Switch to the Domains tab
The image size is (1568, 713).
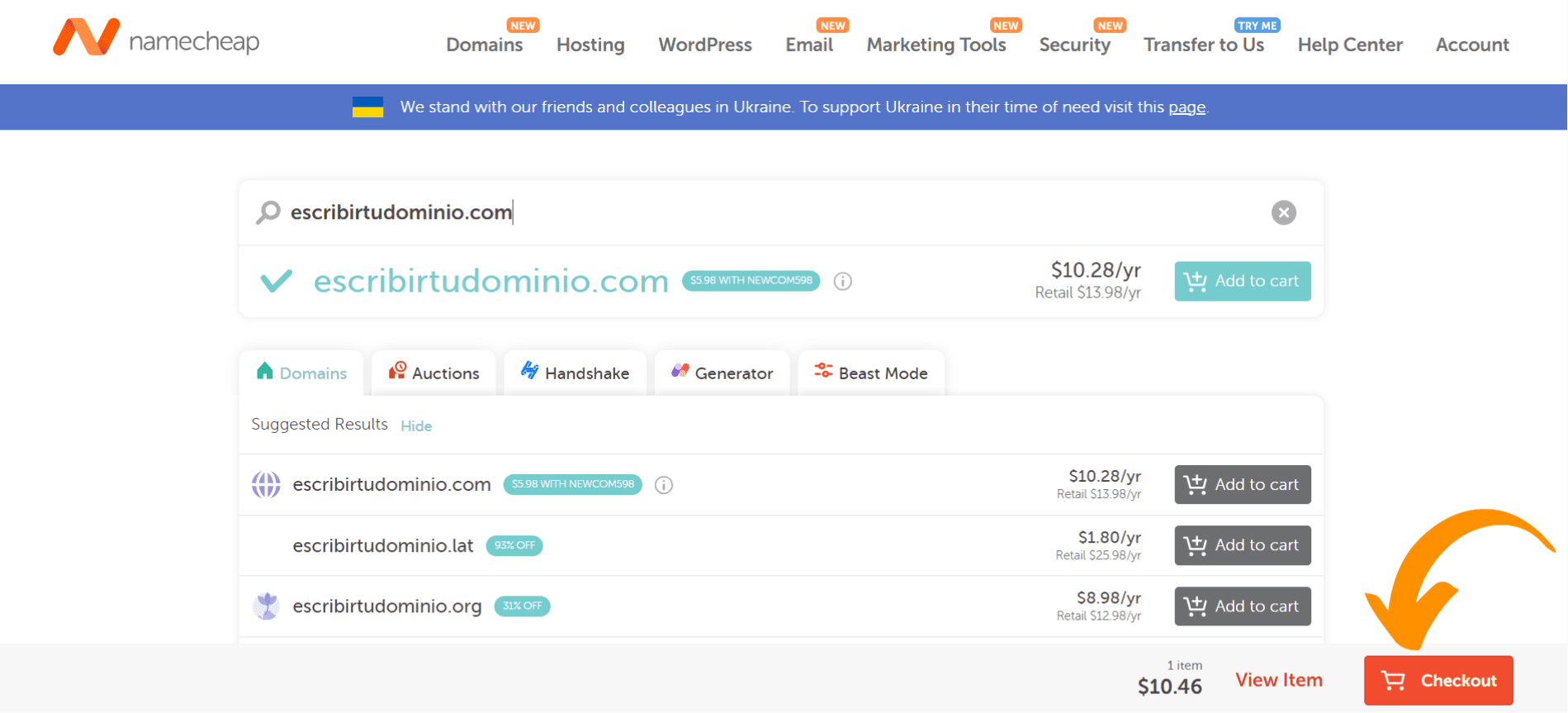301,373
